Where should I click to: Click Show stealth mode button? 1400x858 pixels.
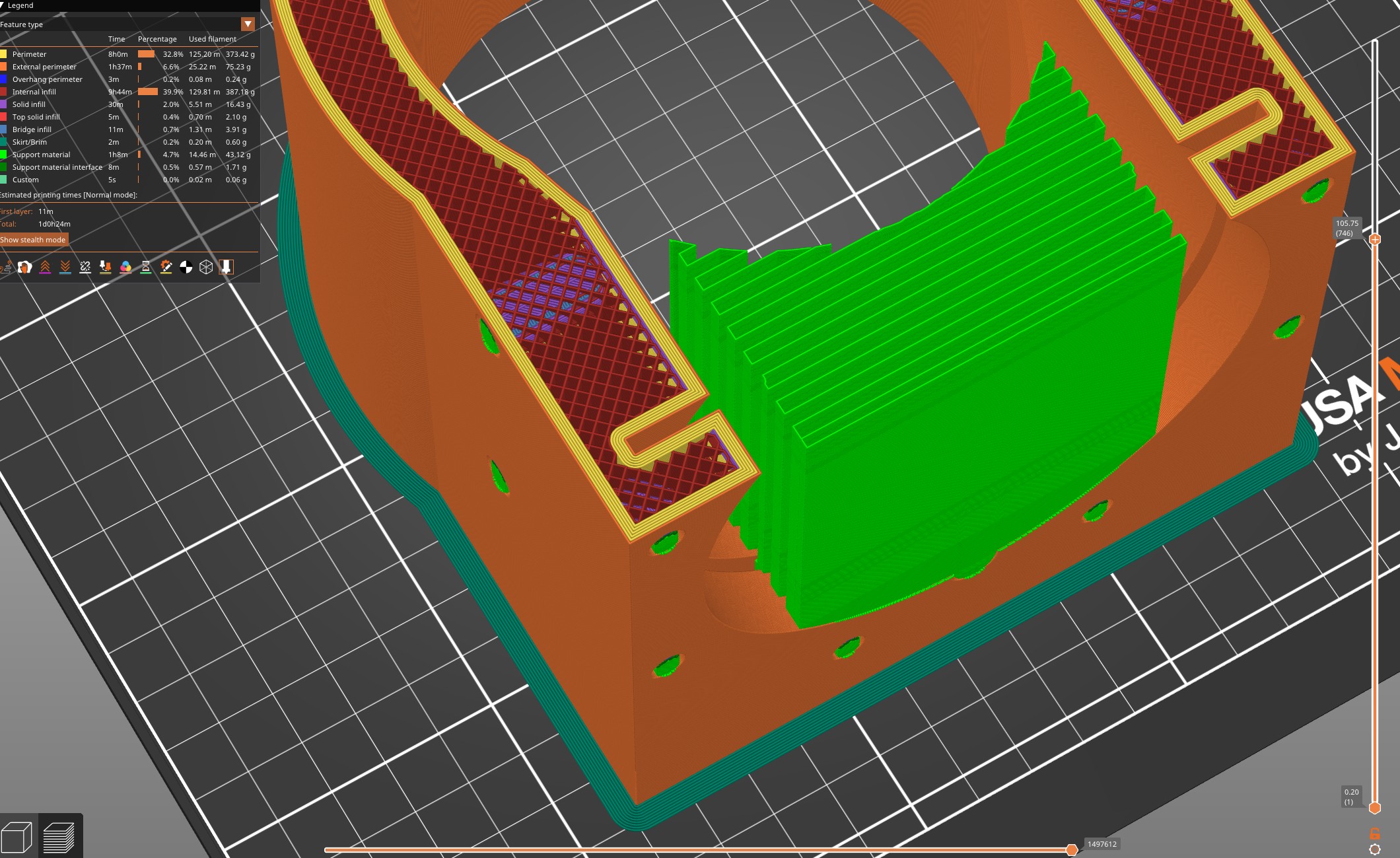(x=34, y=240)
